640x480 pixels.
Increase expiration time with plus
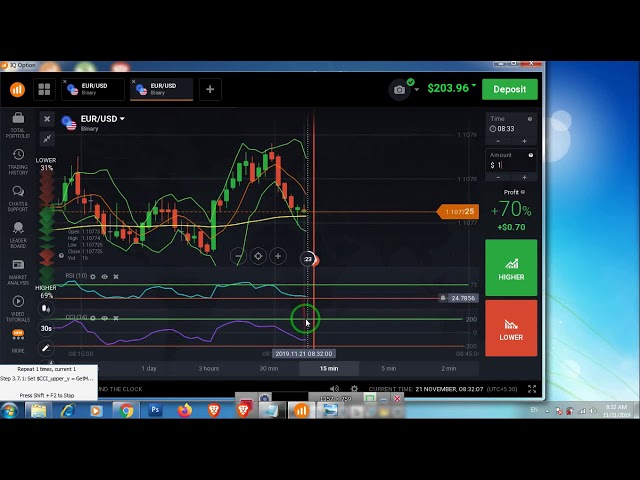click(x=524, y=141)
